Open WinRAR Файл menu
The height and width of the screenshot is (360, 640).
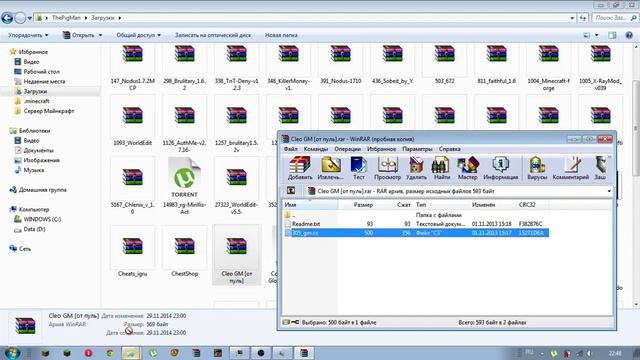coord(291,149)
